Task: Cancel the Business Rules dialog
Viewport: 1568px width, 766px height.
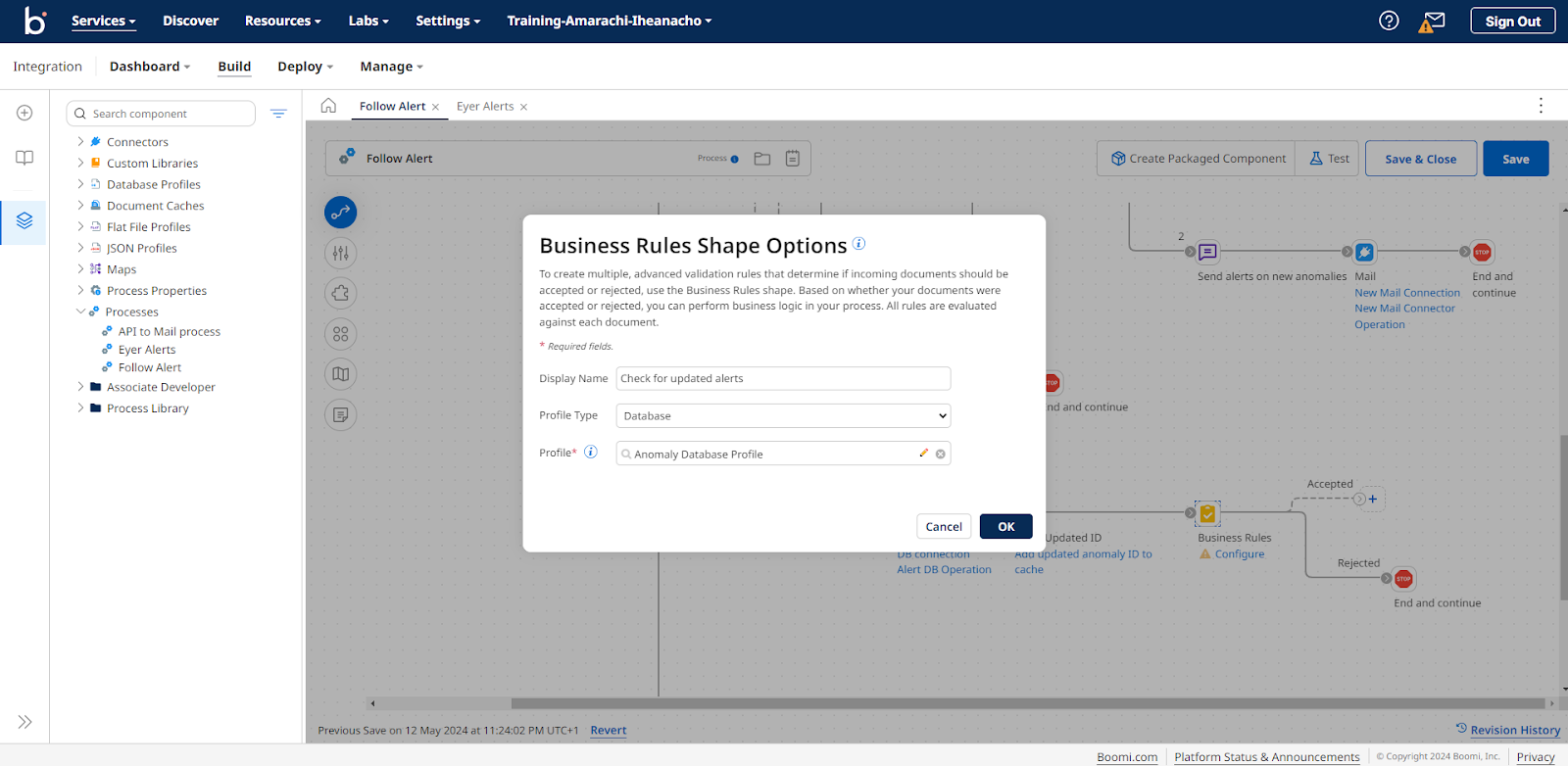Action: [x=944, y=526]
